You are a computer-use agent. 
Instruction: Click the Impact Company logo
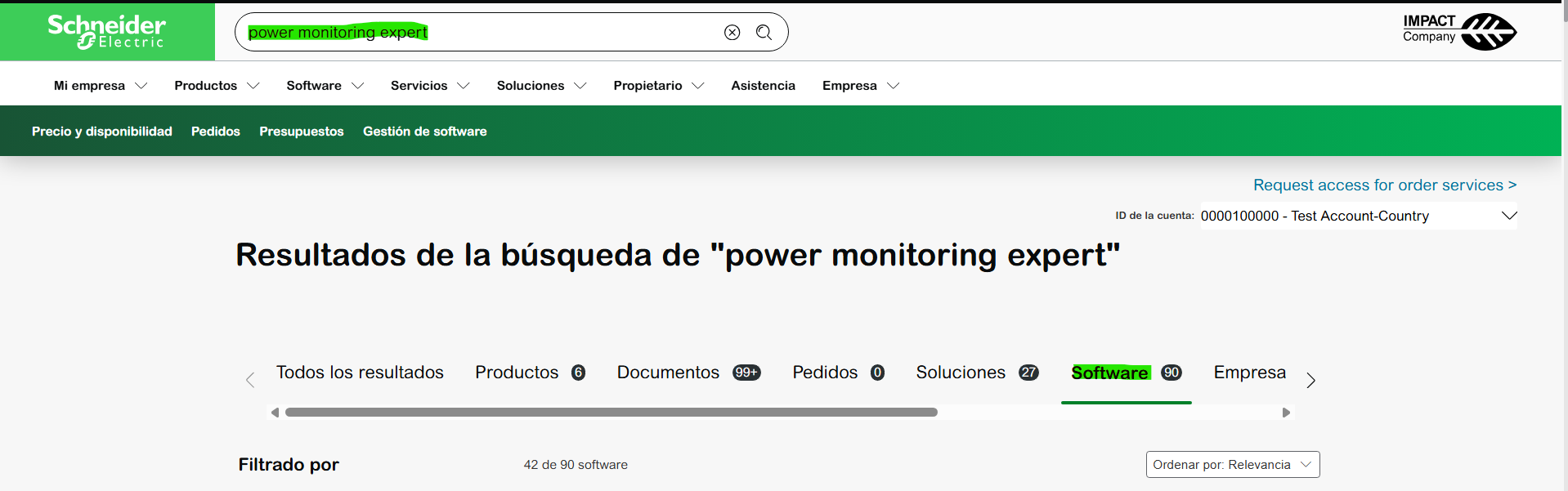1459,32
